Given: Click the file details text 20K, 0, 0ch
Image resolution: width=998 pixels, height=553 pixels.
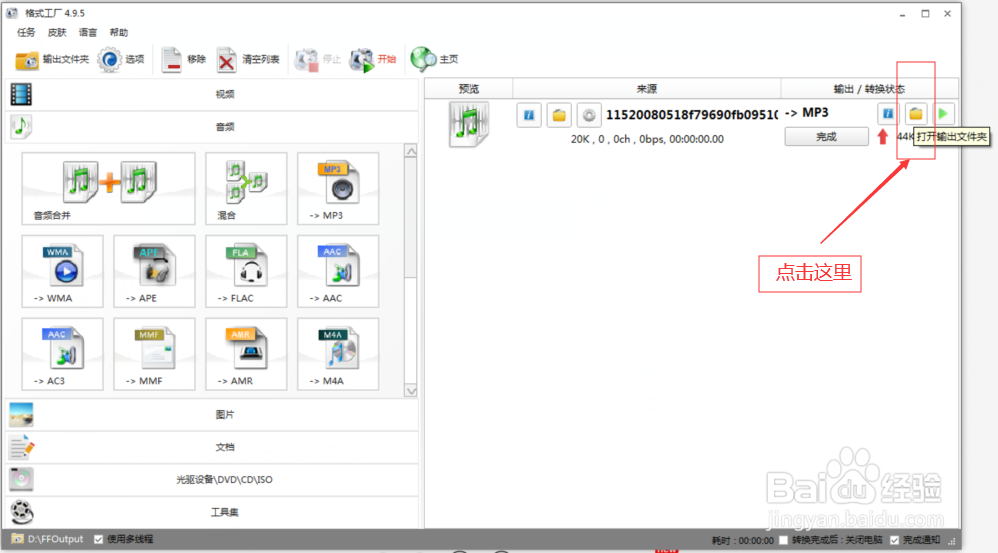Looking at the screenshot, I should tap(647, 139).
